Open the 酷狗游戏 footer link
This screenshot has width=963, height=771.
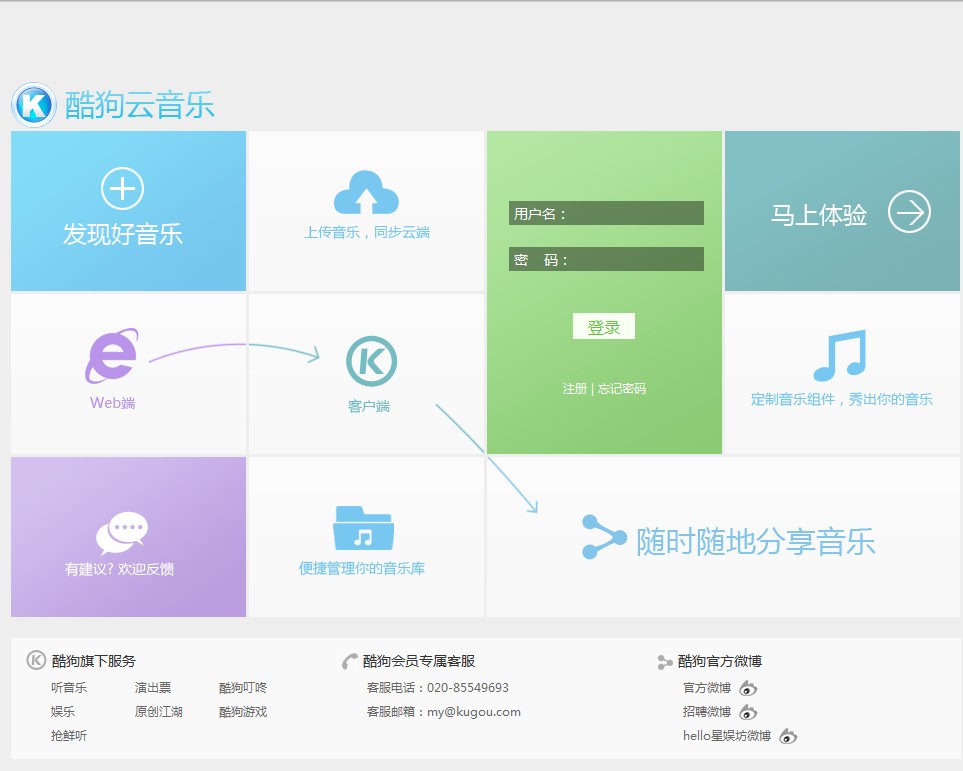[243, 711]
